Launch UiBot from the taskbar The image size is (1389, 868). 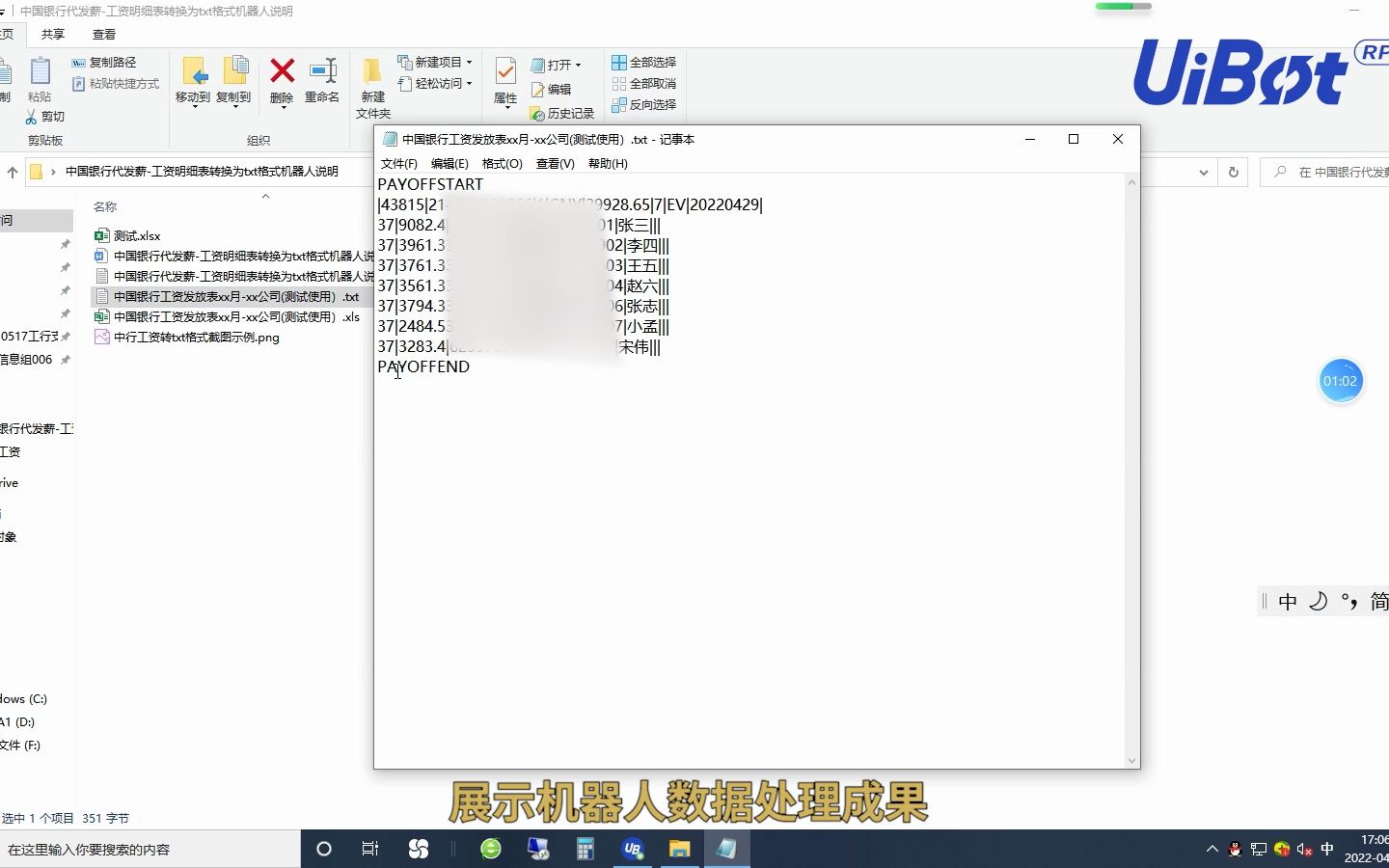coord(633,850)
